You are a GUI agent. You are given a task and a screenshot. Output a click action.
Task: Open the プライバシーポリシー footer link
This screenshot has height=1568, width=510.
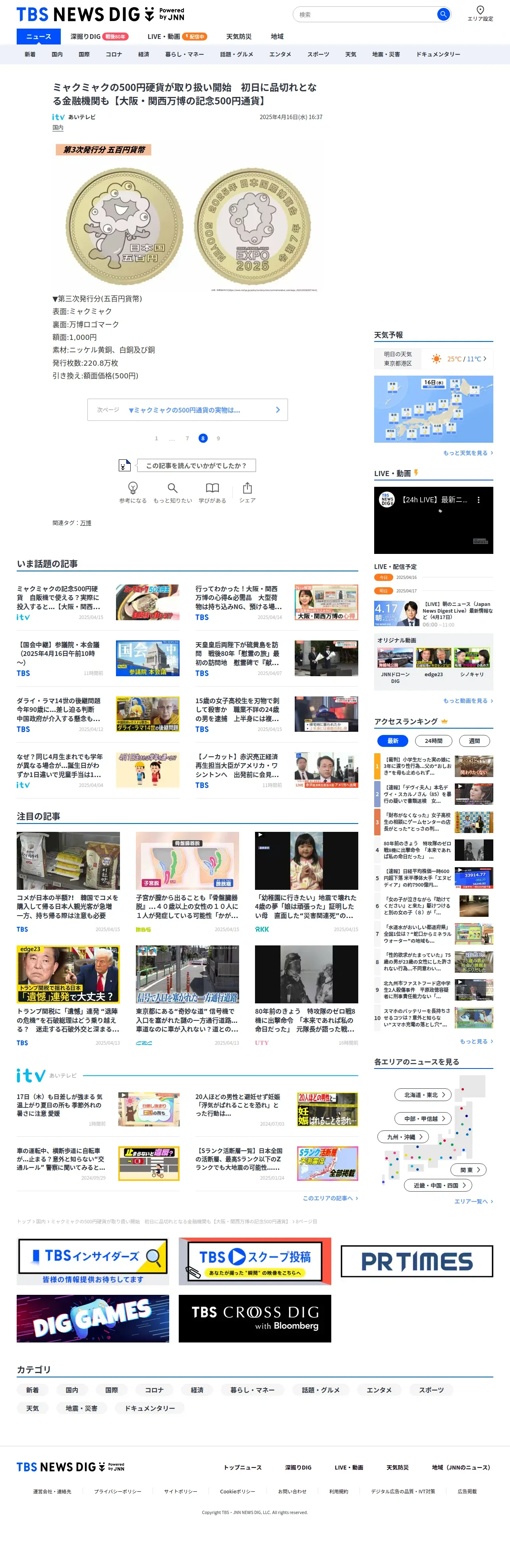click(118, 1491)
